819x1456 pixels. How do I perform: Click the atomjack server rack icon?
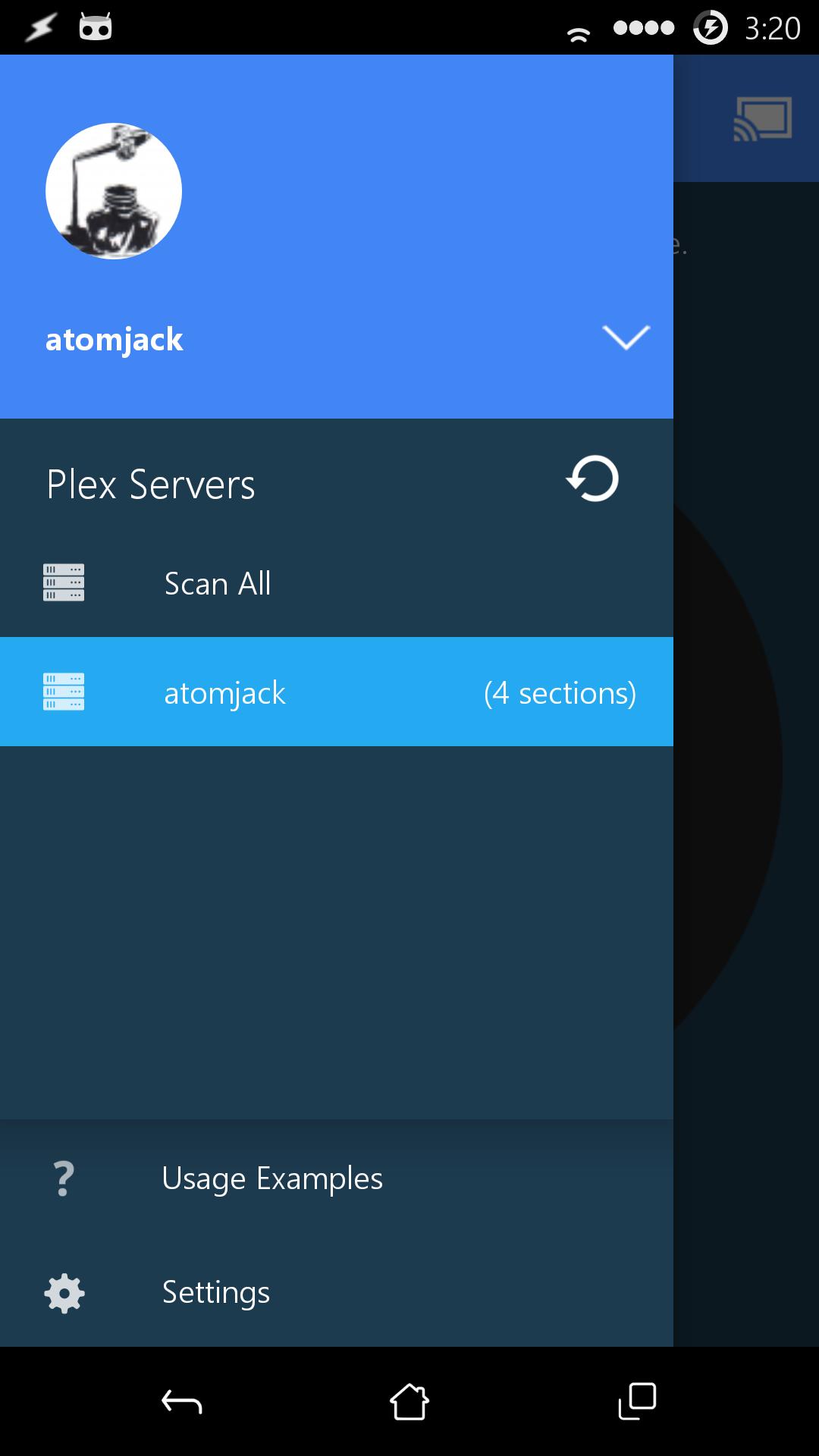64,692
